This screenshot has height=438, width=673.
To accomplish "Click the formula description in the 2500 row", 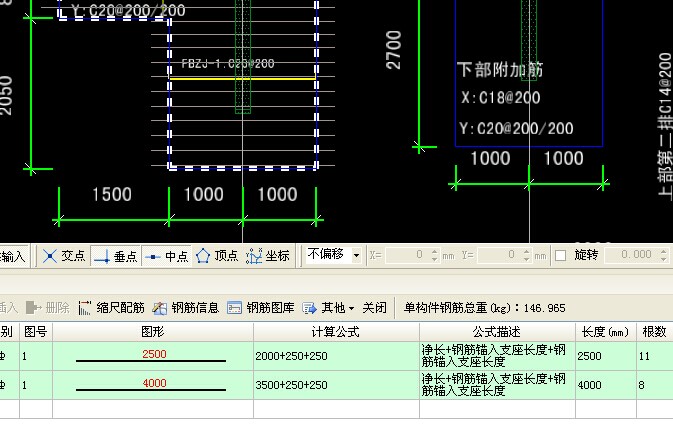I will (x=497, y=356).
